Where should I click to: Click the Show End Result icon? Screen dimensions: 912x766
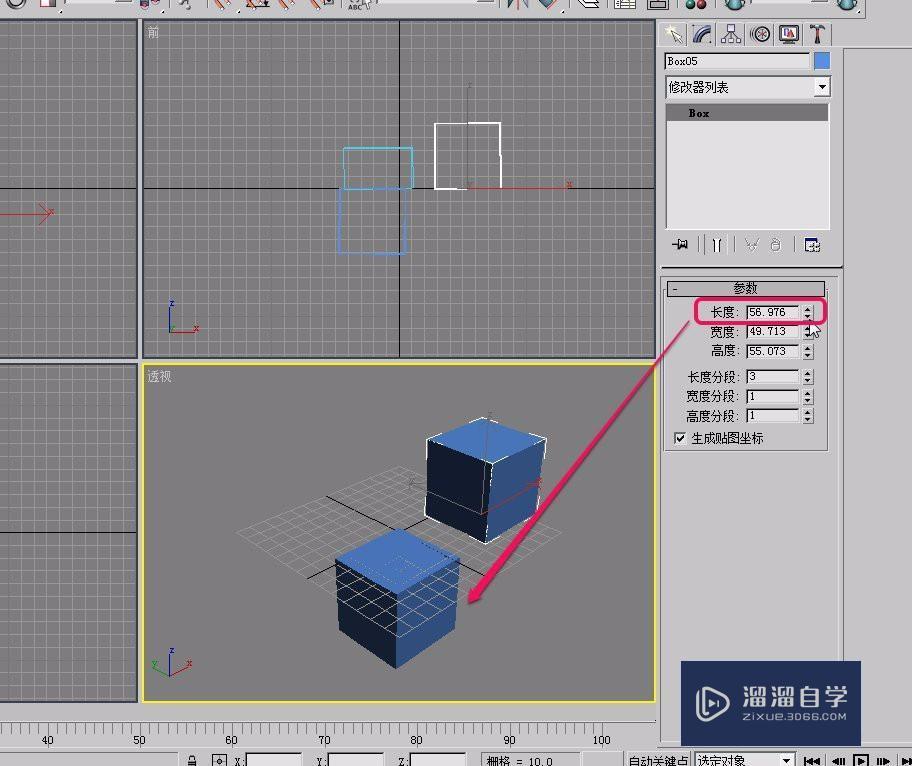717,244
